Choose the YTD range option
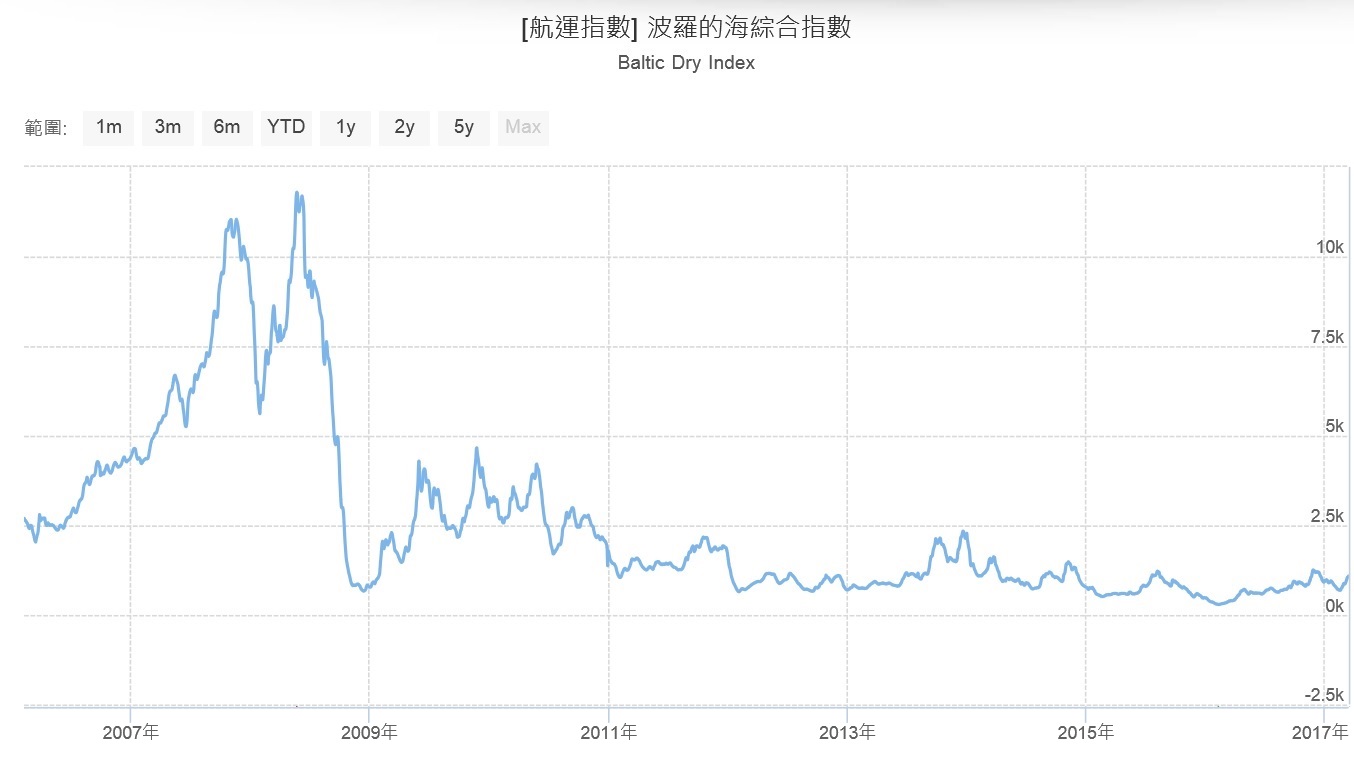 [286, 127]
